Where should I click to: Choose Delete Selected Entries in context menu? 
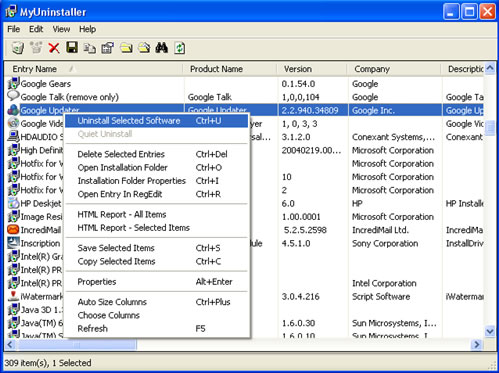coord(157,154)
